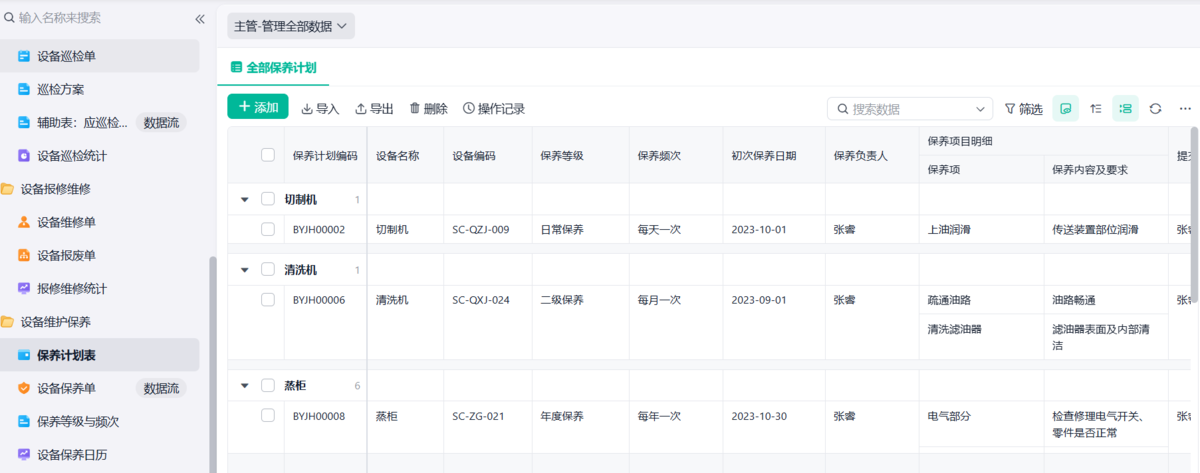The width and height of the screenshot is (1200, 473).
Task: Open the 主管-管理全部数据 dropdown
Action: pos(291,26)
